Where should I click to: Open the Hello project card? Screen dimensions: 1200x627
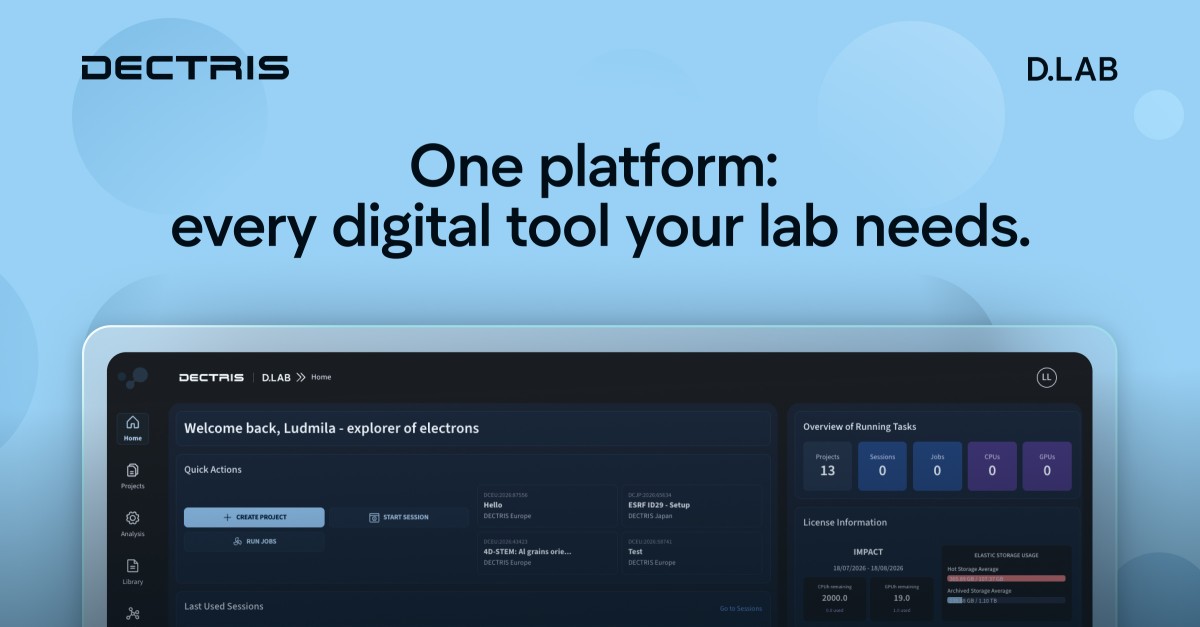(x=547, y=505)
